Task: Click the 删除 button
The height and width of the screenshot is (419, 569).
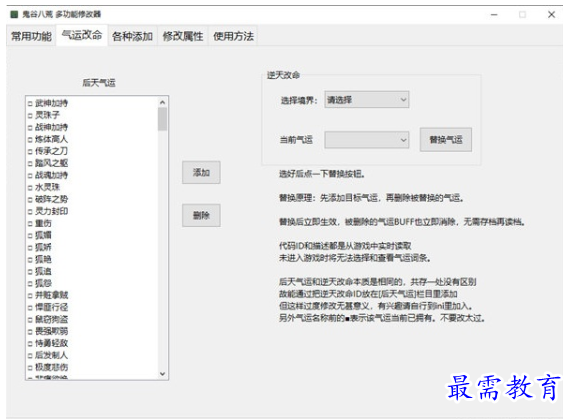Action: (201, 215)
